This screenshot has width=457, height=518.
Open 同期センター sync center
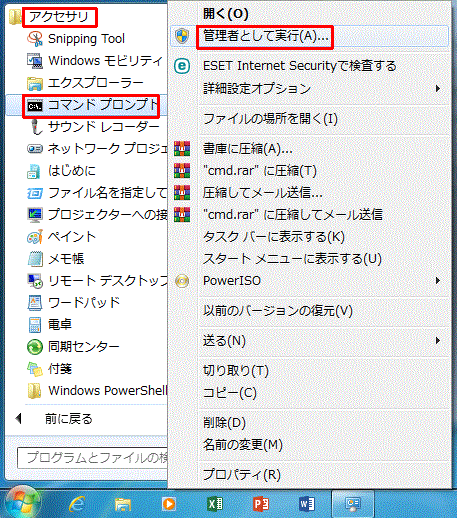[73, 347]
